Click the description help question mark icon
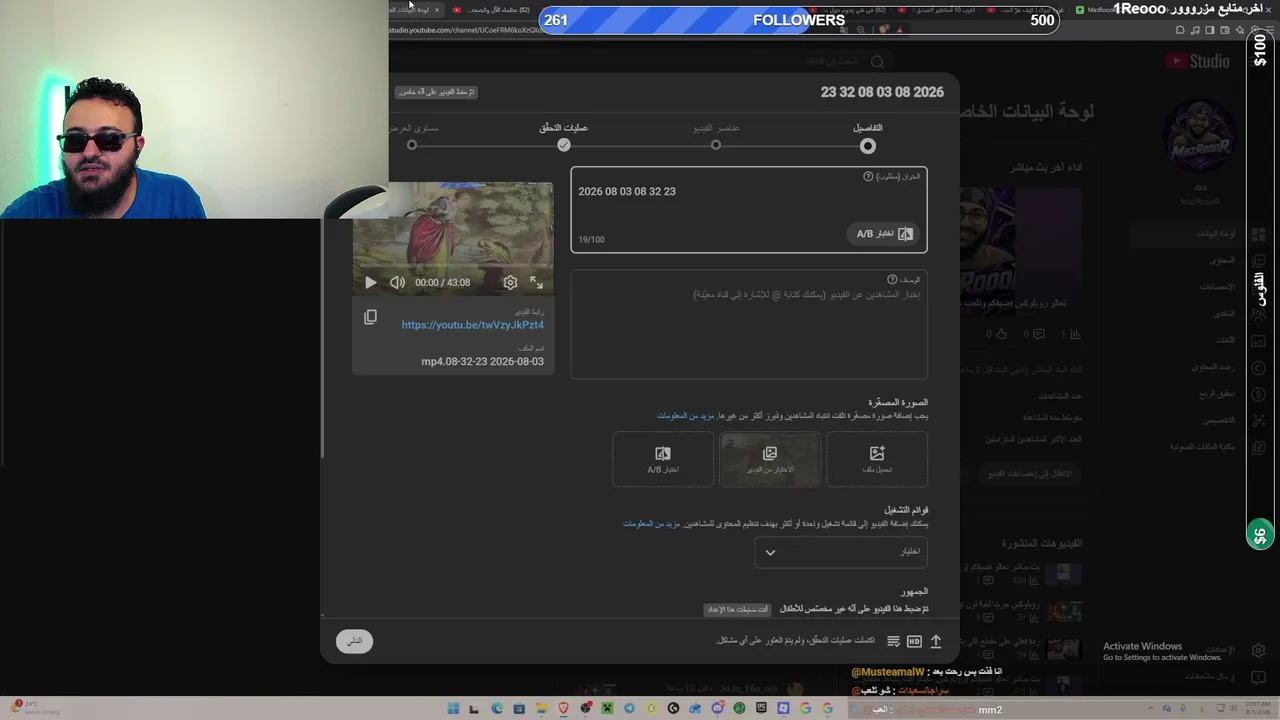Screen dimensions: 1280x720 click(x=892, y=280)
